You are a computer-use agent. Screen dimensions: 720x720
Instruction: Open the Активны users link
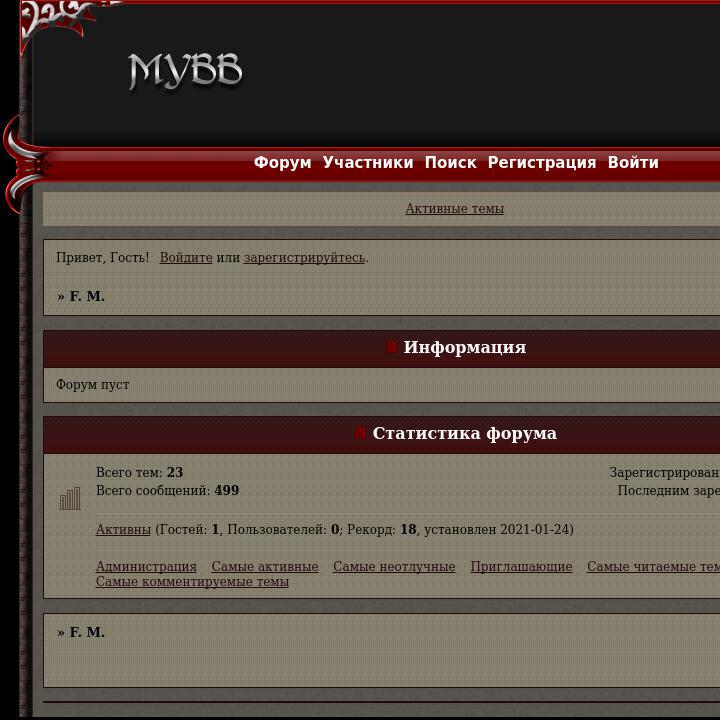coord(123,529)
